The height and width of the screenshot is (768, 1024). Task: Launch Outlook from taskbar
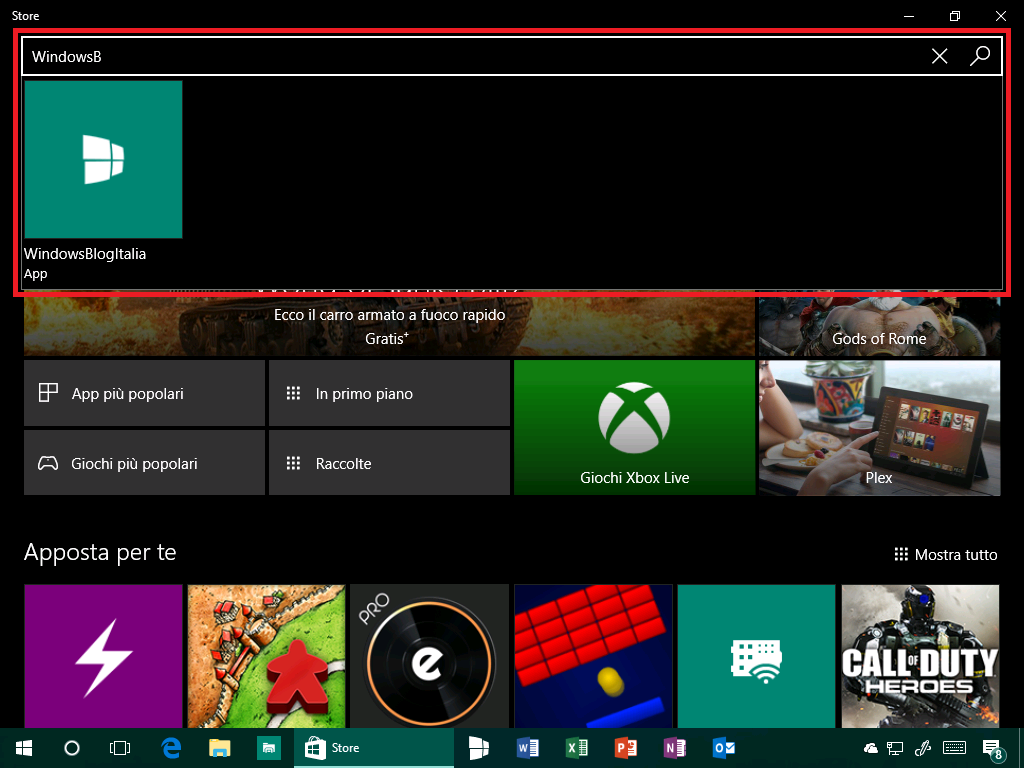click(x=724, y=748)
